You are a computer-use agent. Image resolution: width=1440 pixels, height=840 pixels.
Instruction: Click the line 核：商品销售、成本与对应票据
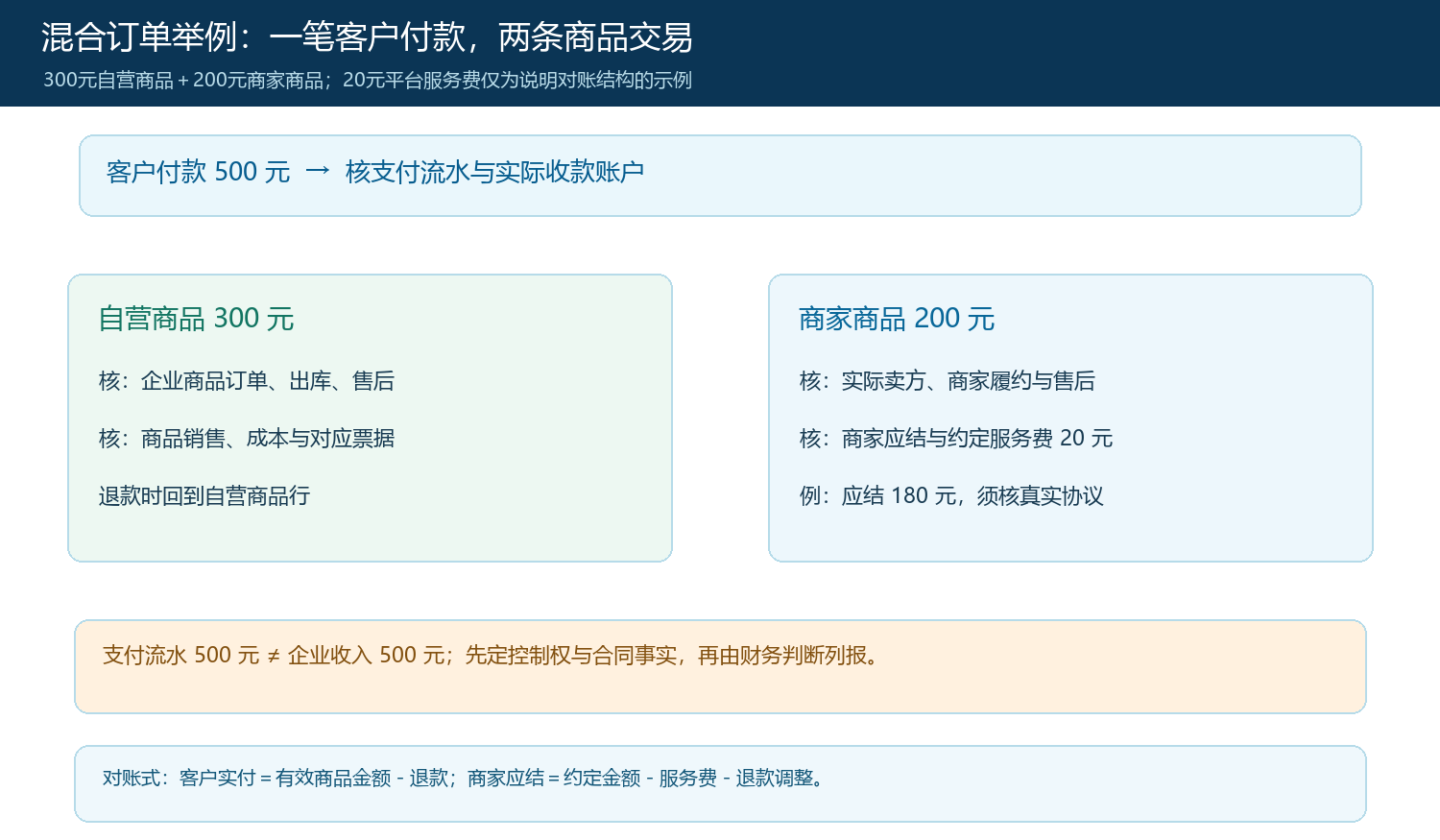[x=247, y=439]
